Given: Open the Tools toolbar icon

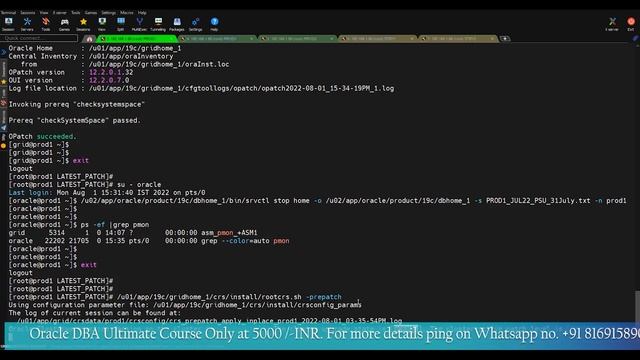Looking at the screenshot, I should click(46, 24).
